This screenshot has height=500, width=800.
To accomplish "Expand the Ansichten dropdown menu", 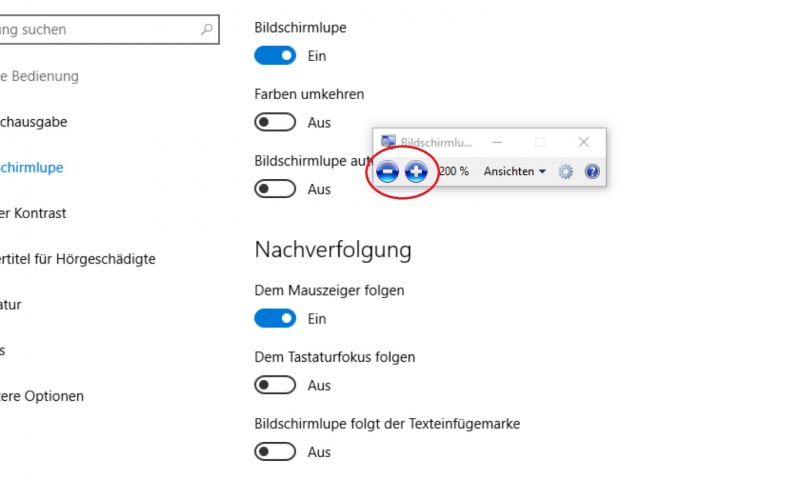I will click(x=515, y=171).
